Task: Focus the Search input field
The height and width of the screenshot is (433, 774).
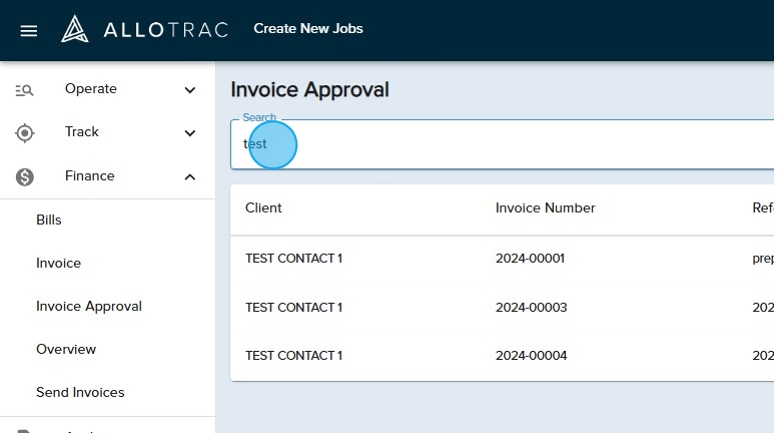Action: pyautogui.click(x=500, y=144)
